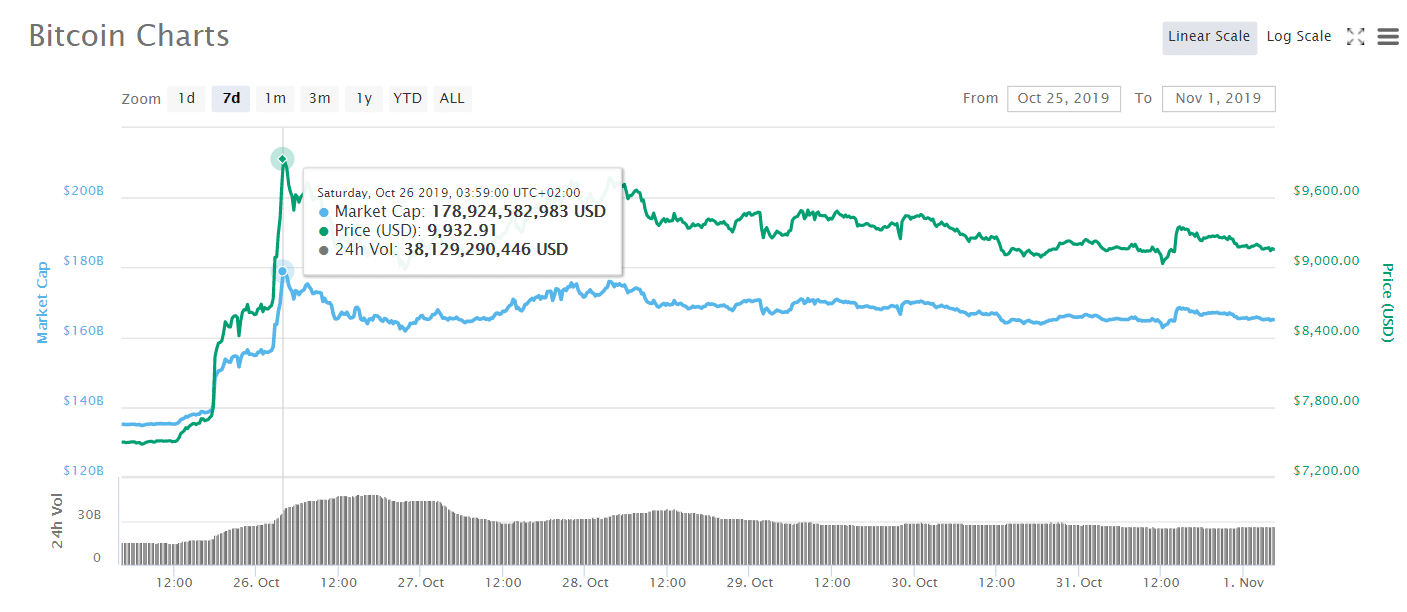Click the Price (USD) axis label
Viewport: 1407px width, 612px height.
pyautogui.click(x=1387, y=302)
